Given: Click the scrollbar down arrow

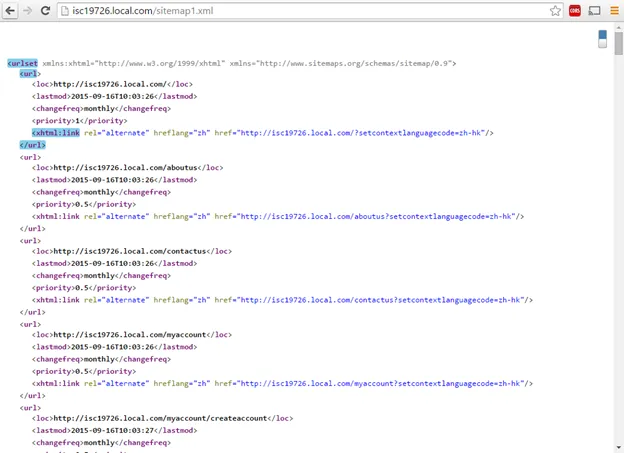Looking at the screenshot, I should tap(618, 447).
